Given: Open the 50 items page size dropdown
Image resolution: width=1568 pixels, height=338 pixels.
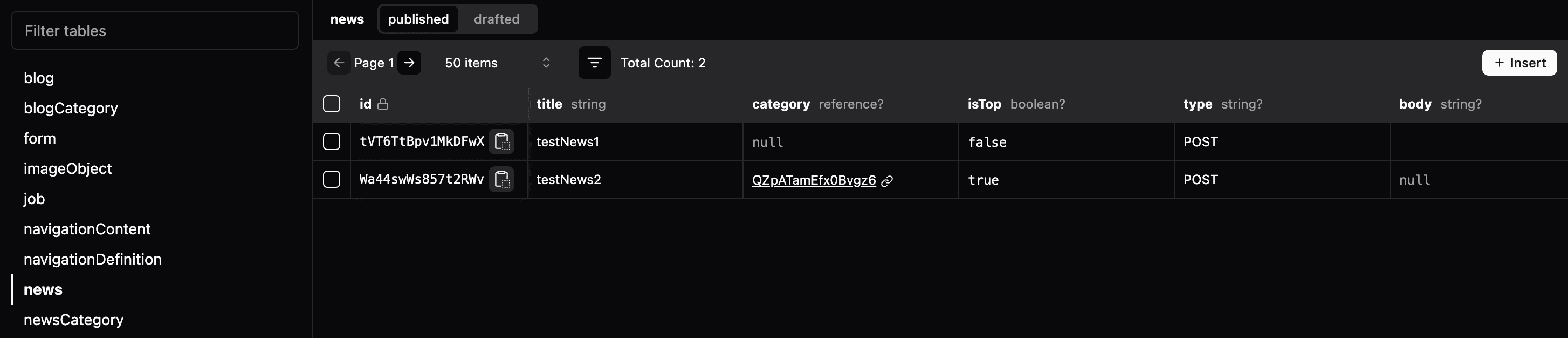Looking at the screenshot, I should tap(497, 63).
